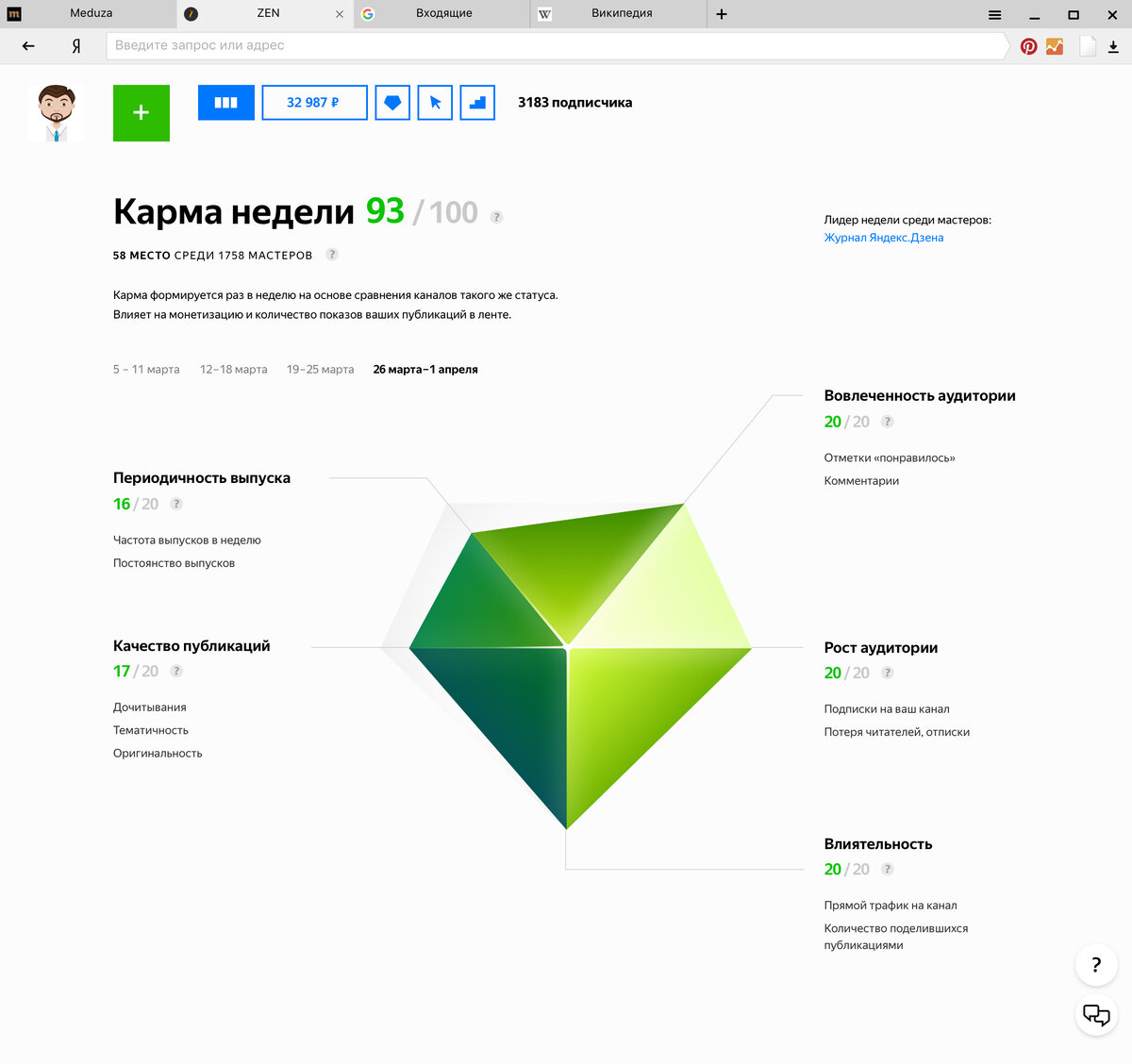Image resolution: width=1132 pixels, height=1064 pixels.
Task: Click the back navigation arrow
Action: (x=27, y=44)
